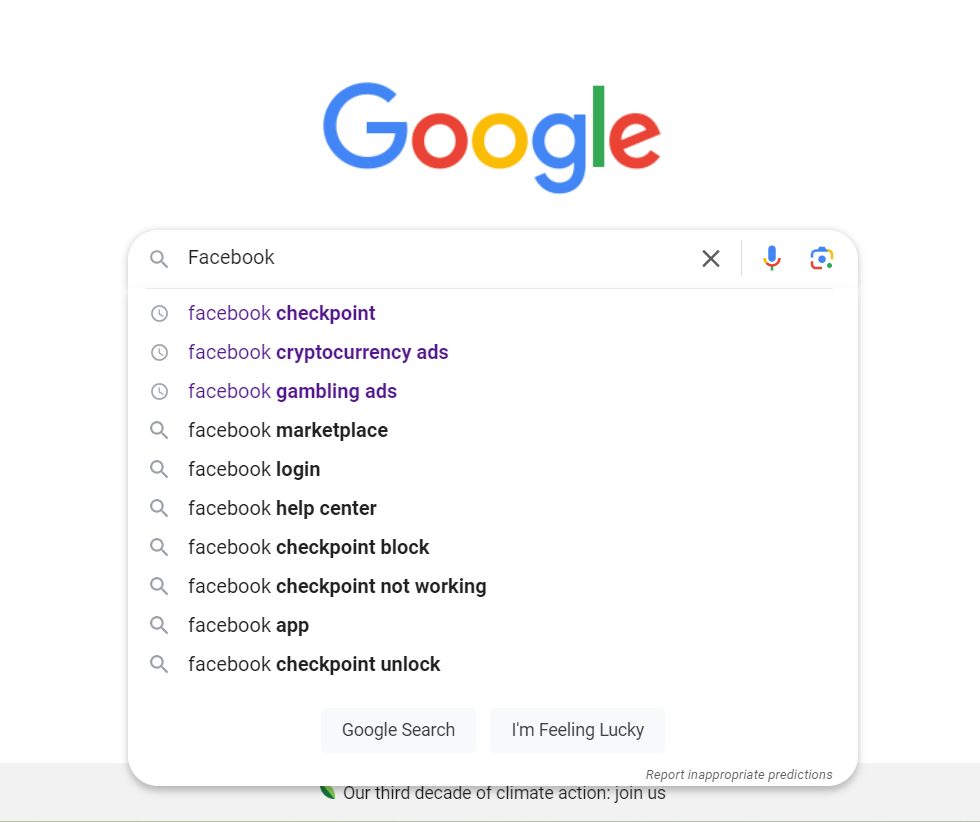Open Google Lens image search icon
The height and width of the screenshot is (822, 980).
point(821,258)
